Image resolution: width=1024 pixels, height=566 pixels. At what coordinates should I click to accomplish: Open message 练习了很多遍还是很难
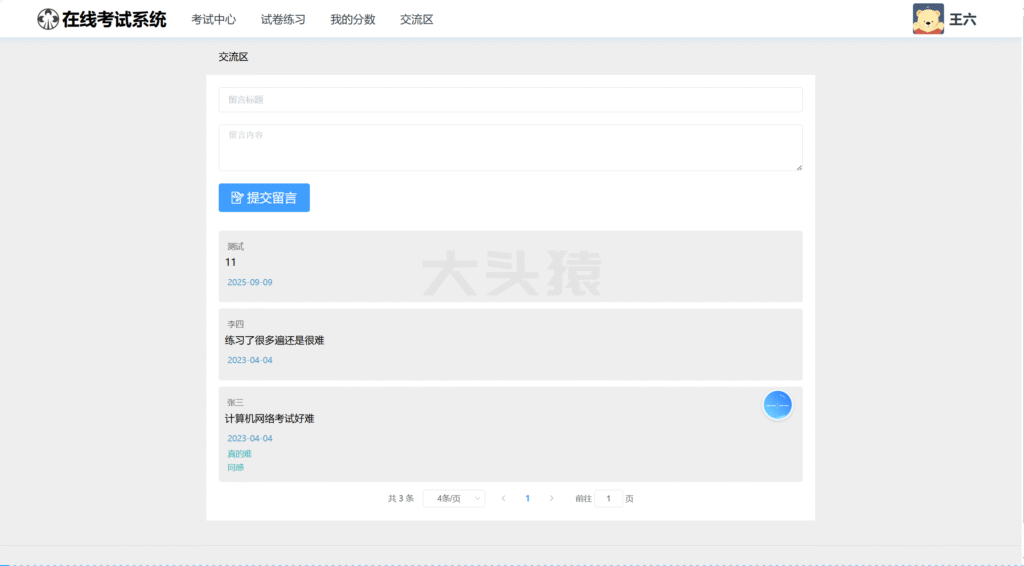pyautogui.click(x=274, y=340)
